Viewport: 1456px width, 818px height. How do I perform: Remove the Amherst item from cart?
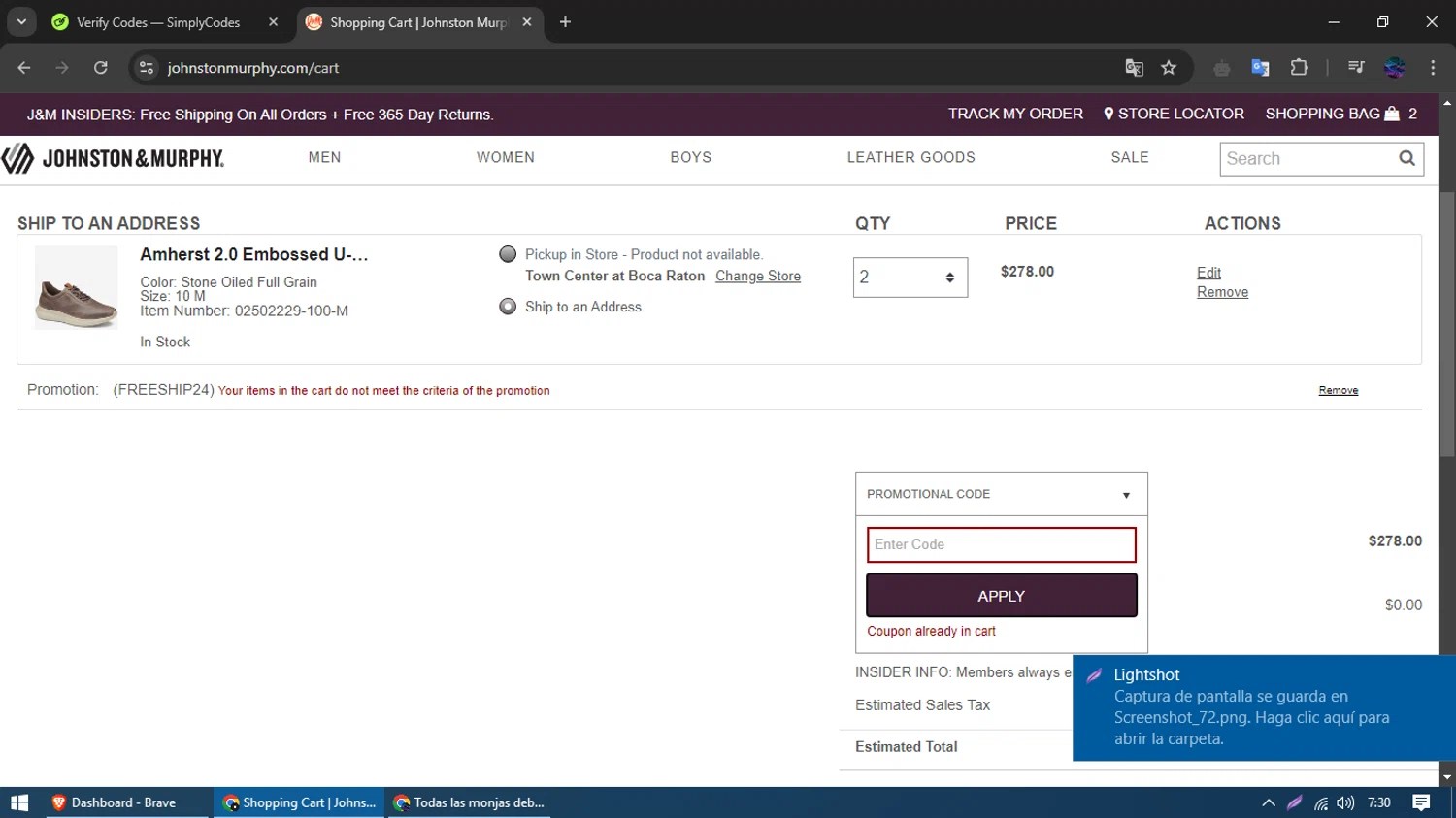pos(1222,292)
